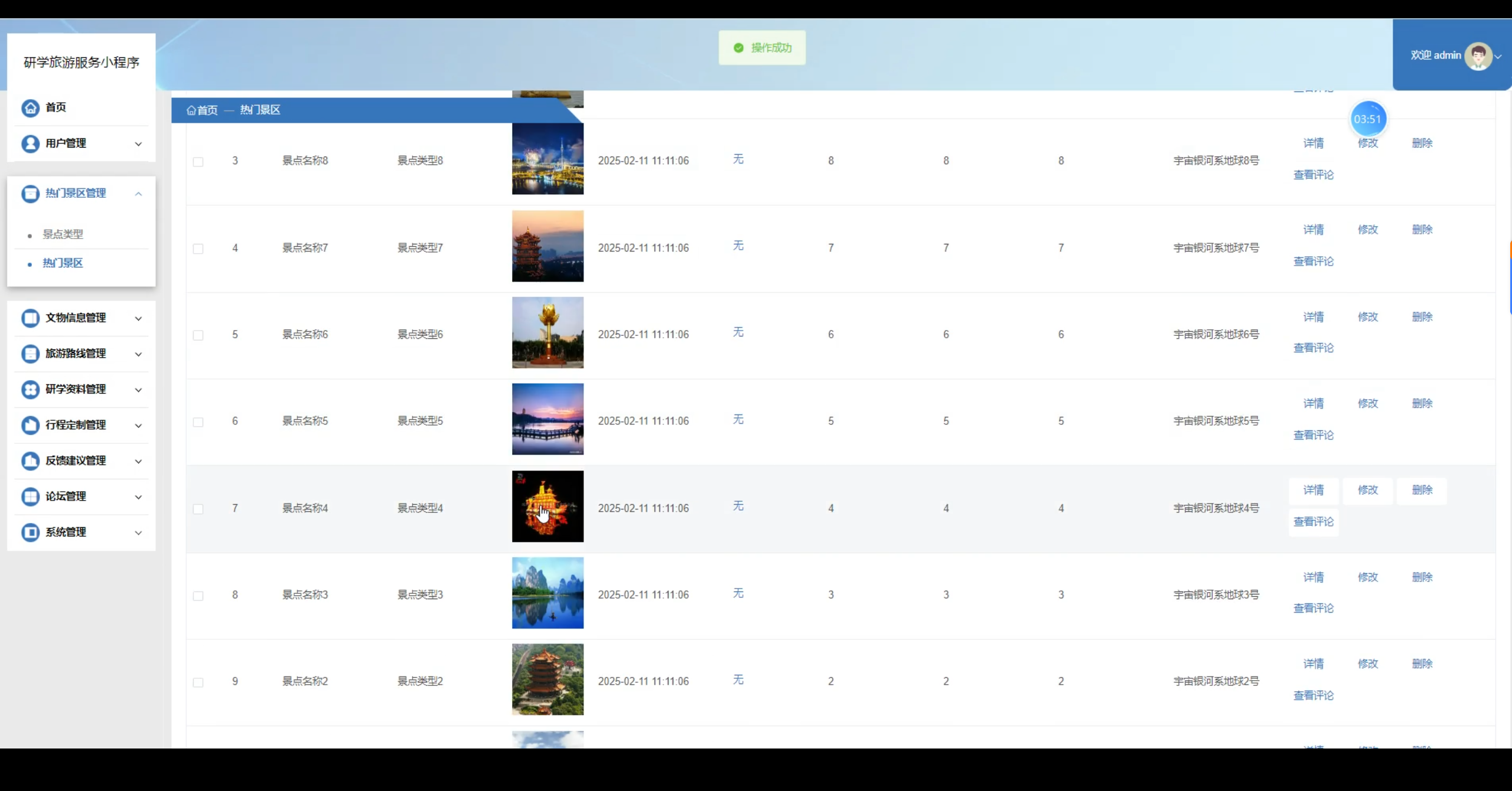Click the home icon beside 首页 in the sidebar
The image size is (1512, 791).
(30, 107)
